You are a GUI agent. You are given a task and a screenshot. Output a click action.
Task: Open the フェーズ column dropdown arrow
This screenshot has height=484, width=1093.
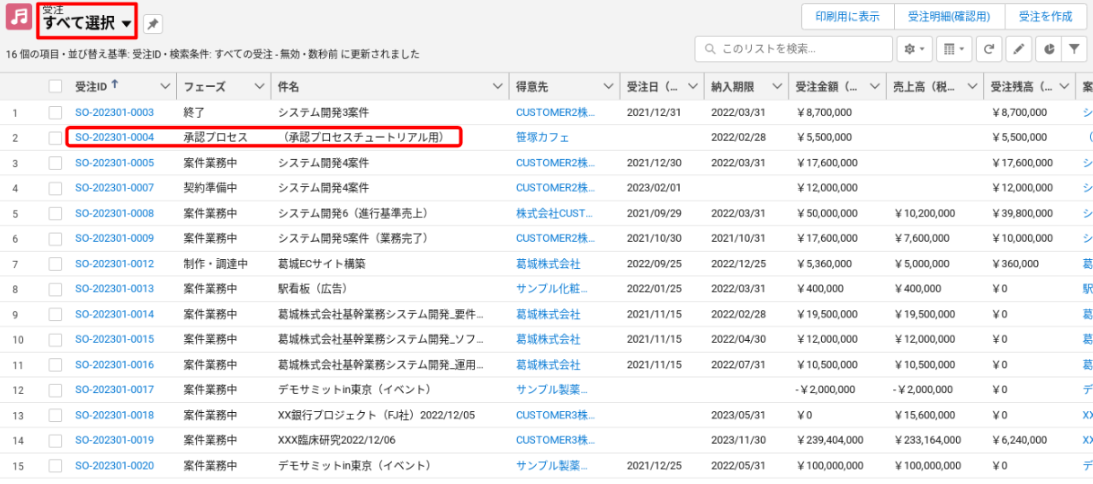click(x=259, y=86)
